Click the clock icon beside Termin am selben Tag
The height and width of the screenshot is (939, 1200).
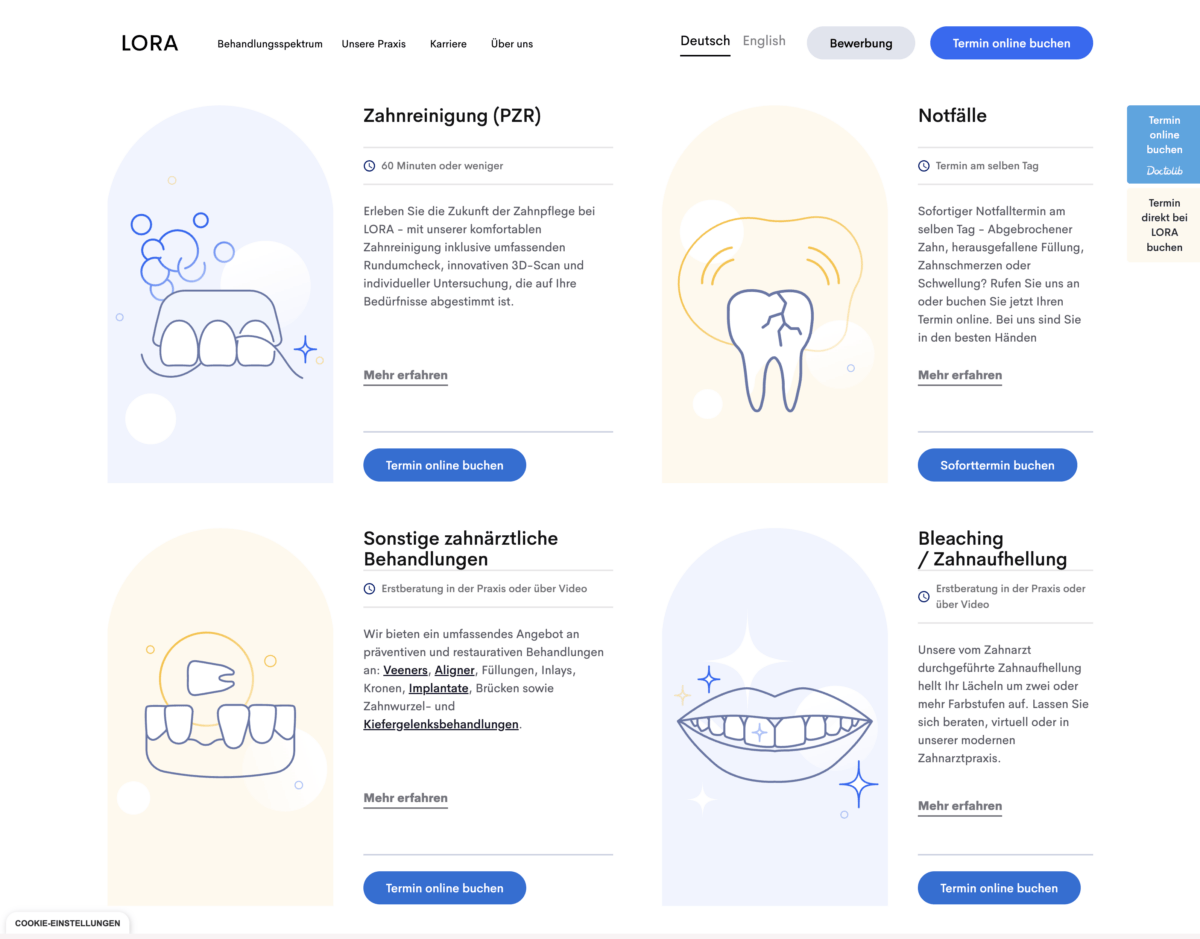click(924, 166)
